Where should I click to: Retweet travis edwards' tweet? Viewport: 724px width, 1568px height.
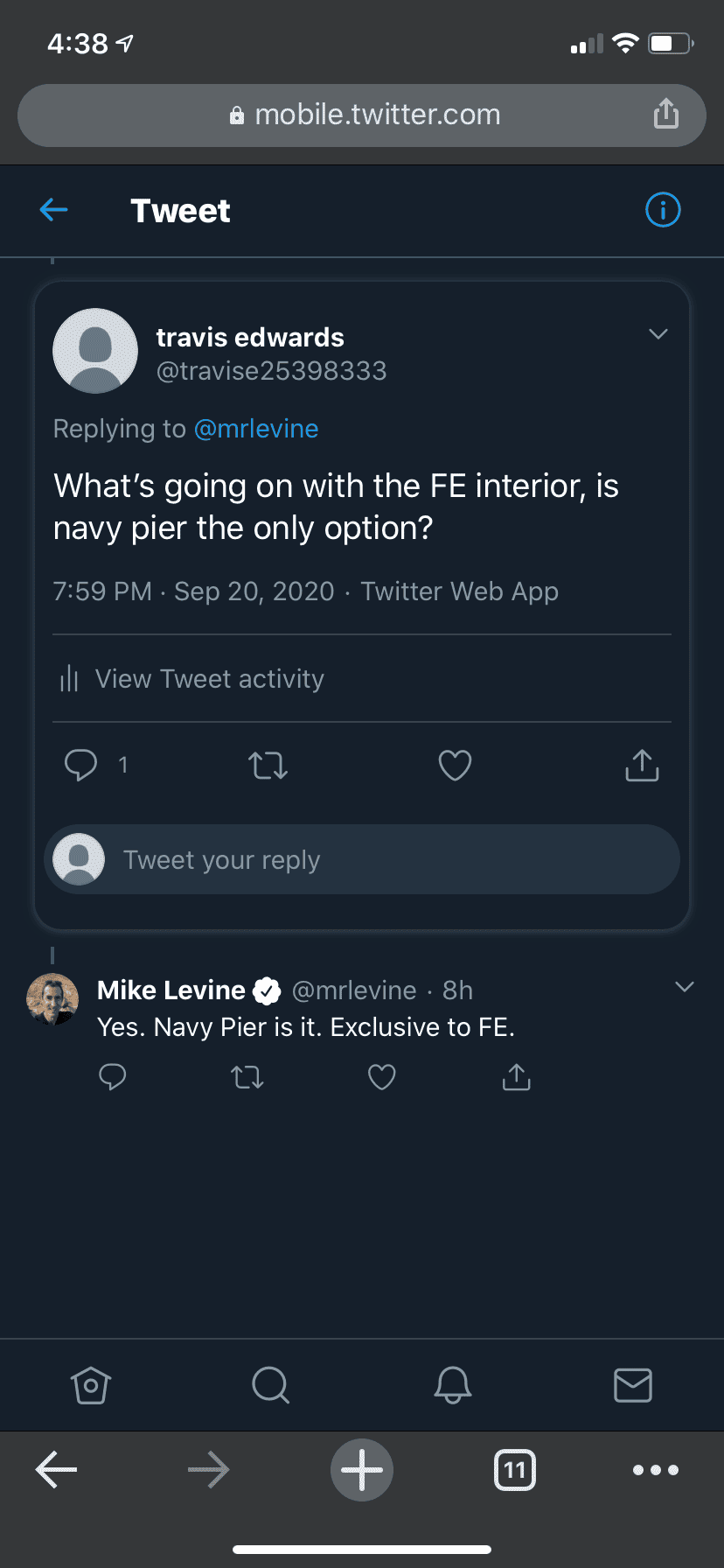[268, 766]
